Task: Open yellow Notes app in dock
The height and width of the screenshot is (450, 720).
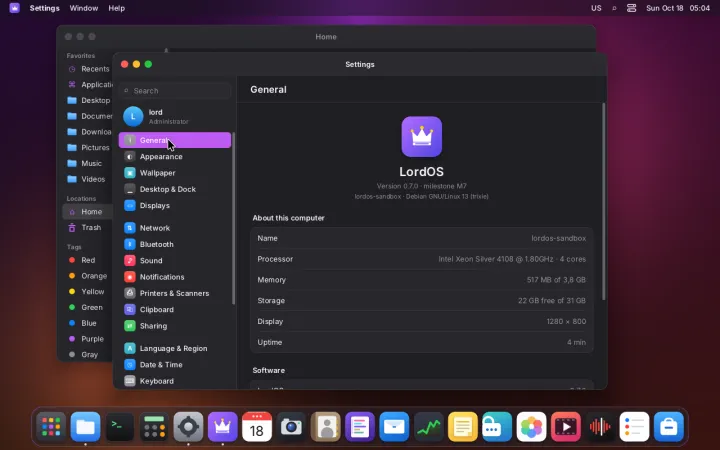Action: (462, 427)
